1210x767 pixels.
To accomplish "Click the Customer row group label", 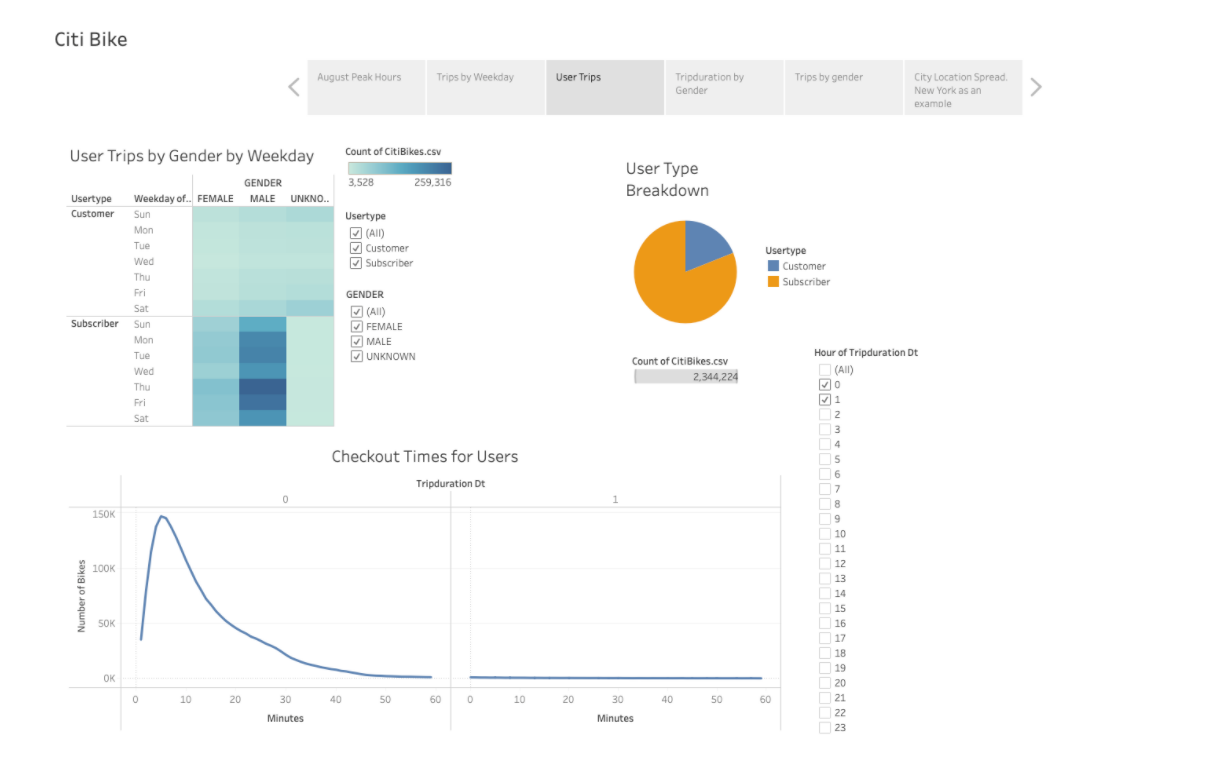I will [93, 214].
